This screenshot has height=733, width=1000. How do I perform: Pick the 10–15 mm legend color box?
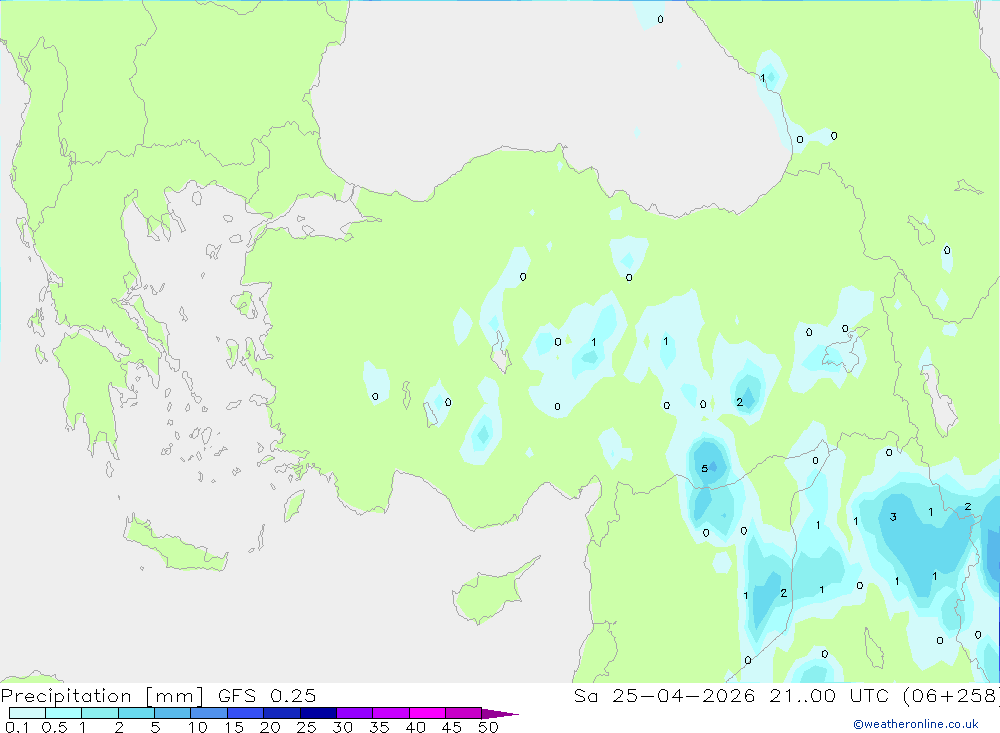[x=209, y=713]
